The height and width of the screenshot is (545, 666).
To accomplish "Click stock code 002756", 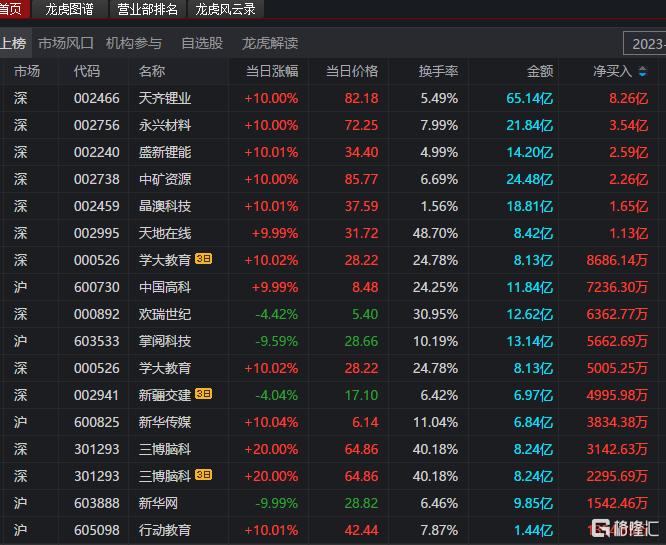I will coord(96,125).
